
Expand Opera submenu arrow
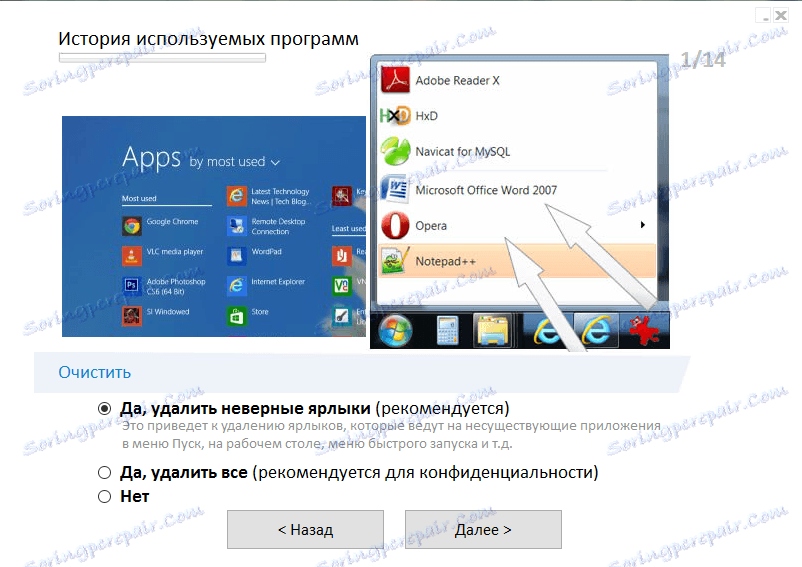click(x=642, y=225)
